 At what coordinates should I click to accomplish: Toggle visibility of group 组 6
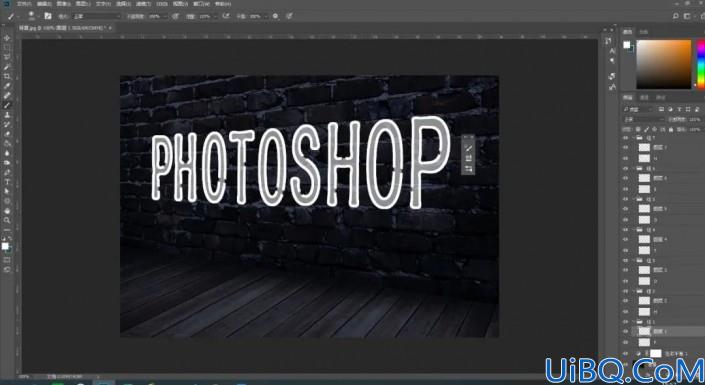click(x=625, y=168)
